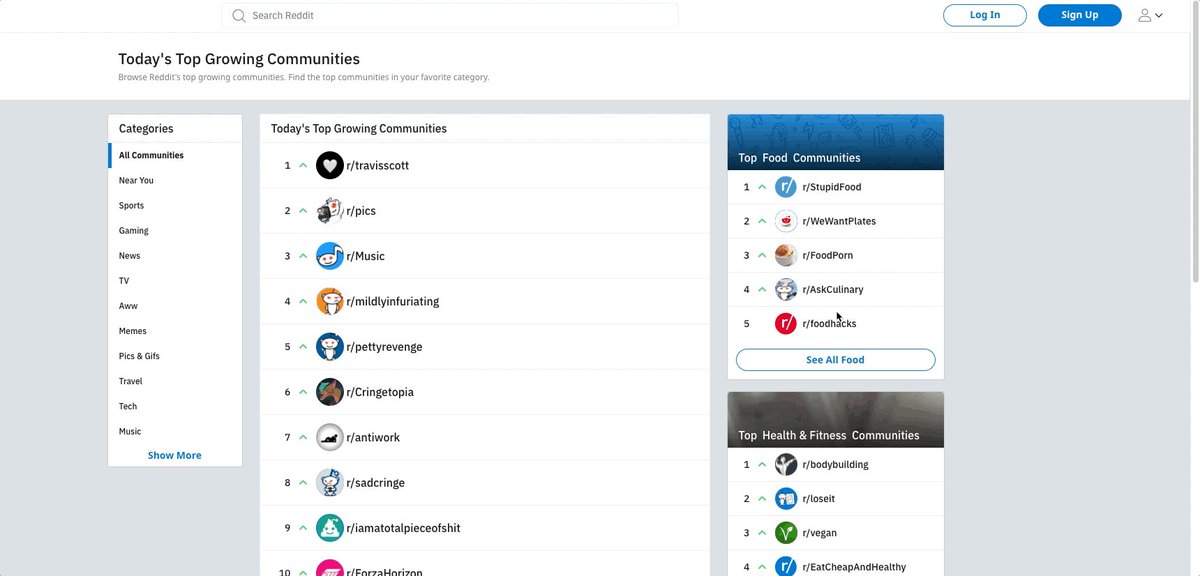This screenshot has height=576, width=1200.
Task: Click the r/bodybuilding community icon
Action: click(x=786, y=464)
